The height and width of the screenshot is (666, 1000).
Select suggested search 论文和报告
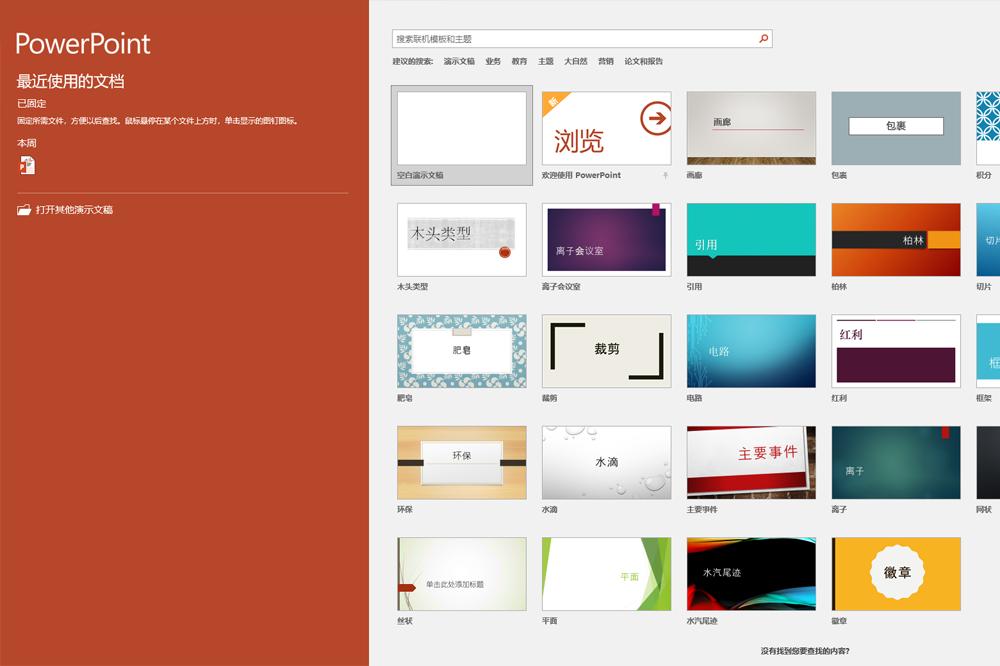click(x=643, y=61)
